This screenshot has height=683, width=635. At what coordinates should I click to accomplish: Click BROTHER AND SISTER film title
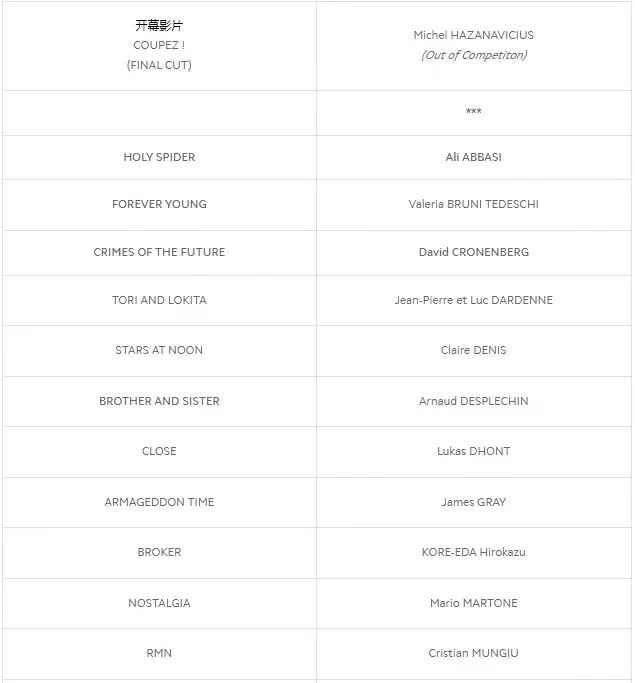(159, 401)
